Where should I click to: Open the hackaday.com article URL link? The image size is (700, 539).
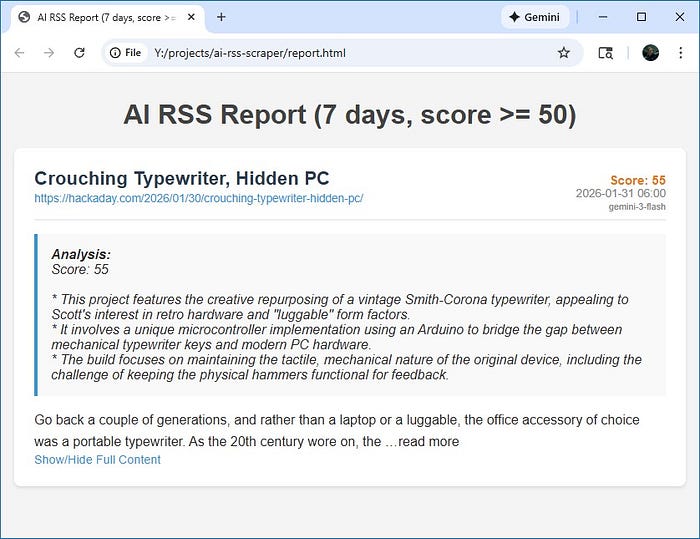pyautogui.click(x=198, y=198)
